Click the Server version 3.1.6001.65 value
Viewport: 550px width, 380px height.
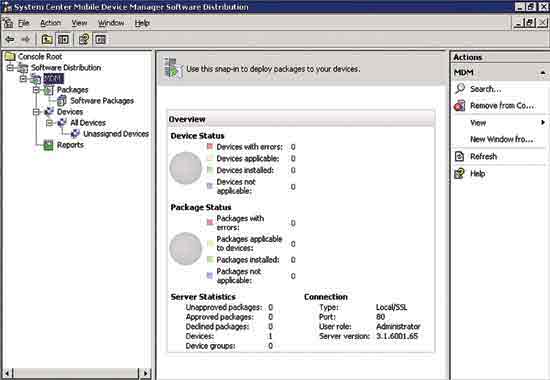click(397, 336)
